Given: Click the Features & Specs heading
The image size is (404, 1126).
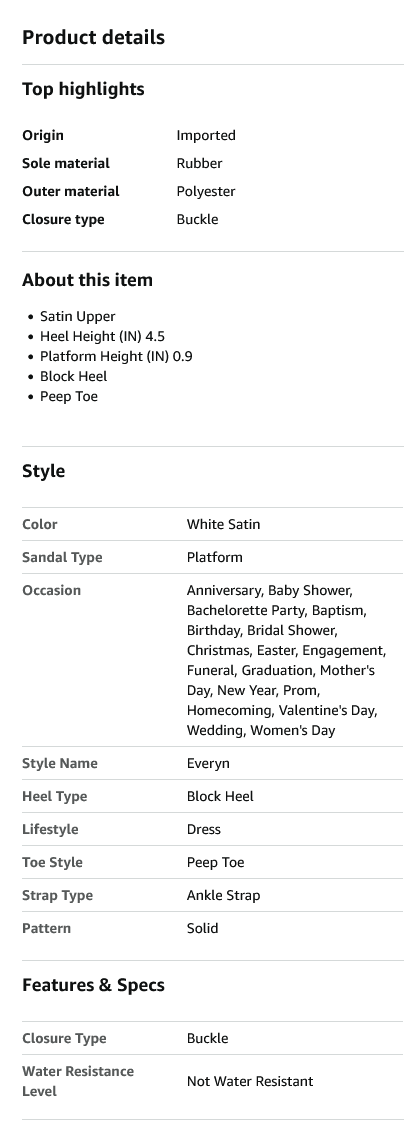Looking at the screenshot, I should (93, 985).
